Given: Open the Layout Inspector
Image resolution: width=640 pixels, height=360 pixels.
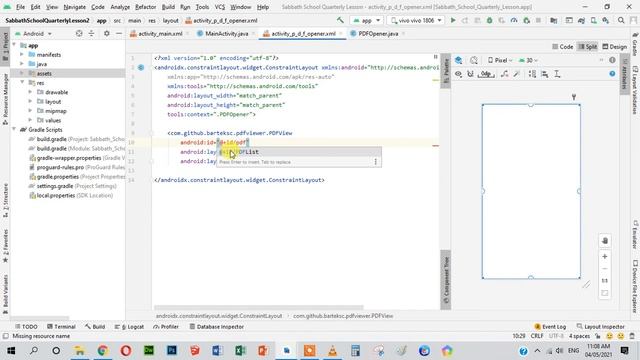Looking at the screenshot, I should tap(601, 327).
